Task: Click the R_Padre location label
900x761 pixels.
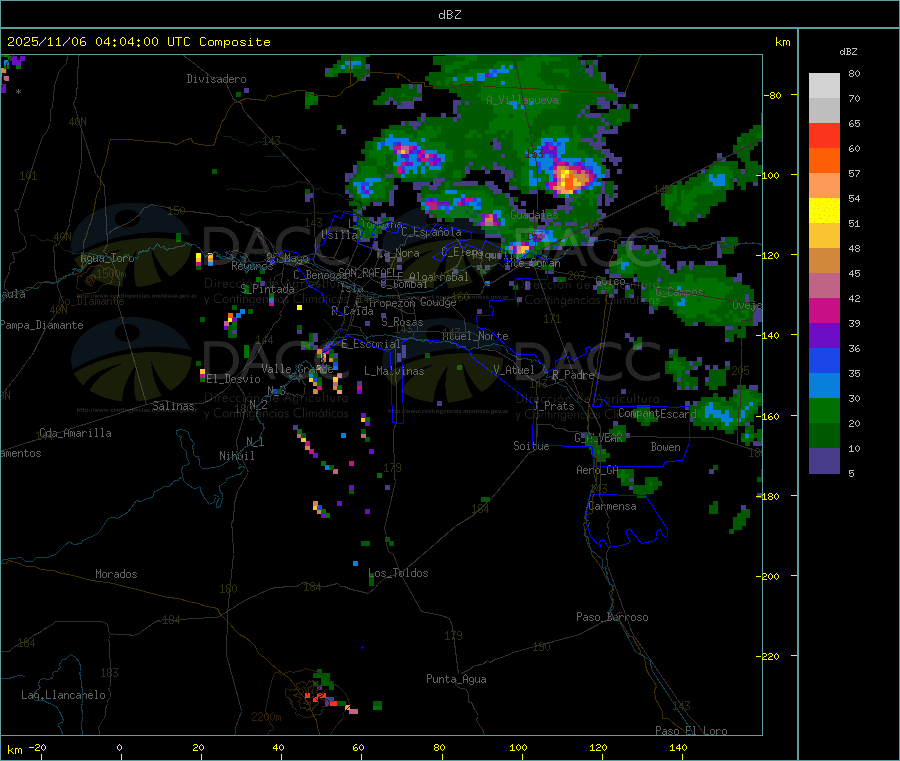Action: (x=573, y=375)
